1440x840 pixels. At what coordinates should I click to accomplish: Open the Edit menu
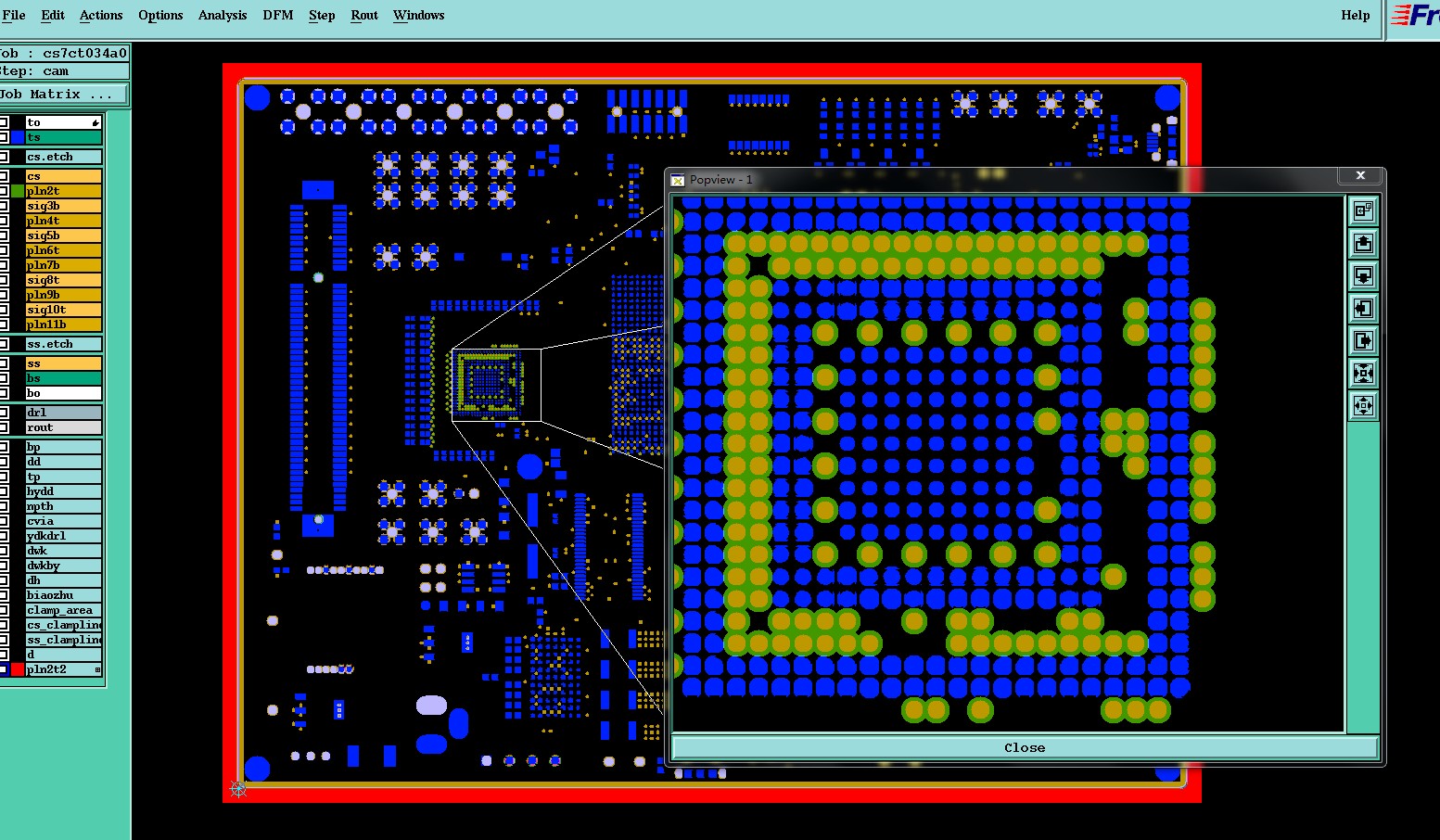click(x=53, y=15)
